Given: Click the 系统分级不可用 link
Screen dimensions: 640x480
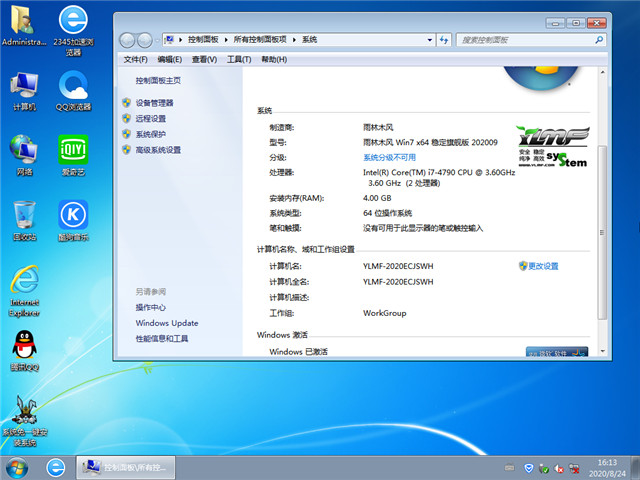Looking at the screenshot, I should 389,157.
